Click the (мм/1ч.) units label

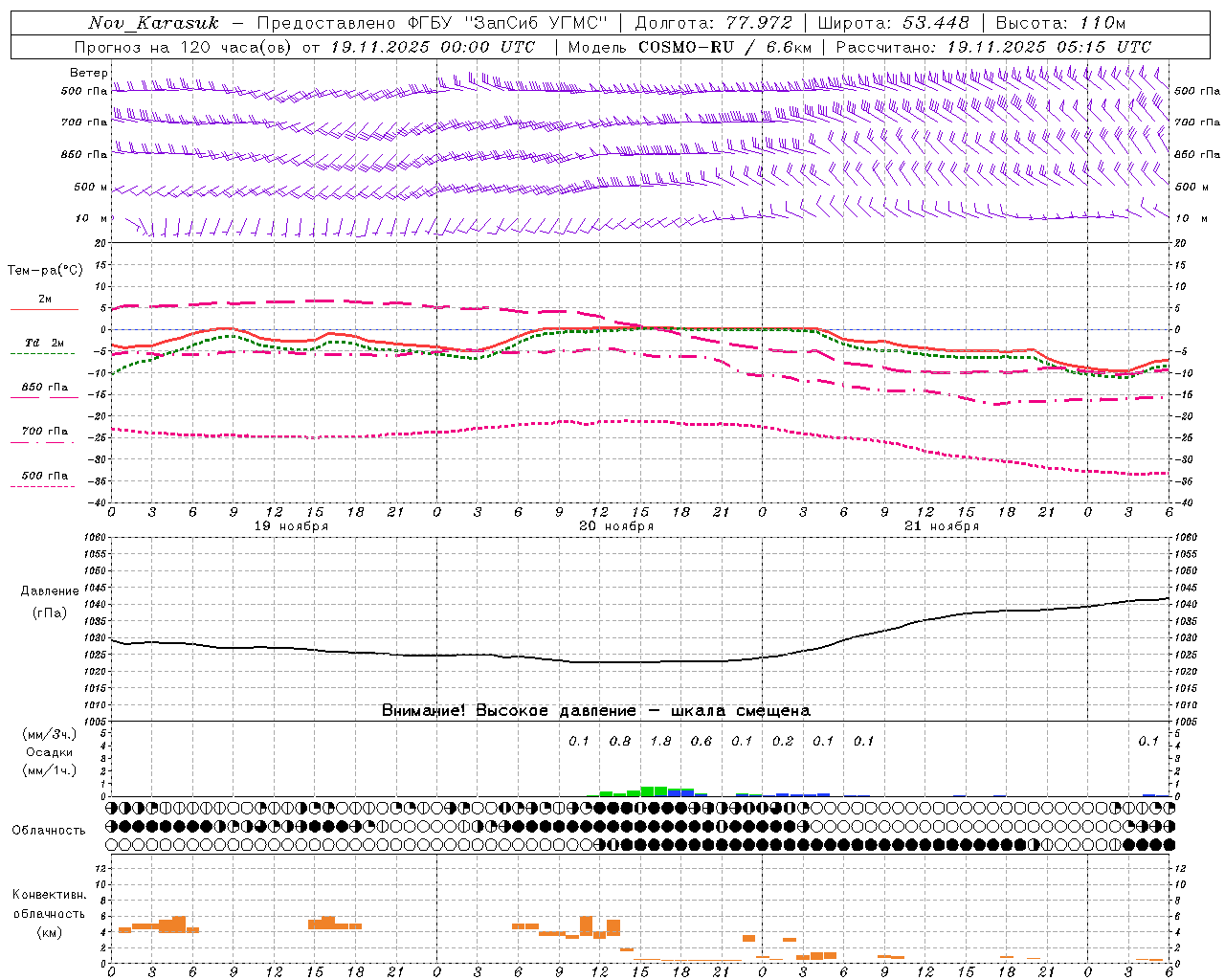(50, 770)
